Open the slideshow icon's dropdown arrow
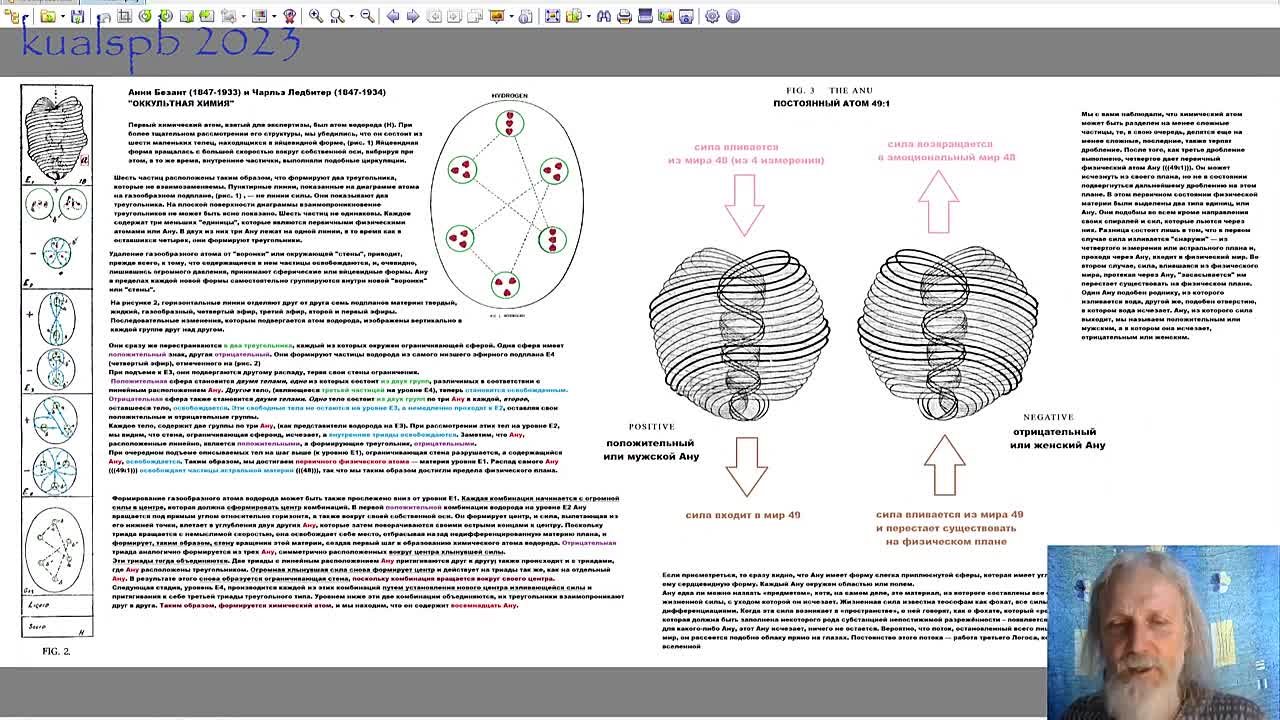 pos(511,16)
